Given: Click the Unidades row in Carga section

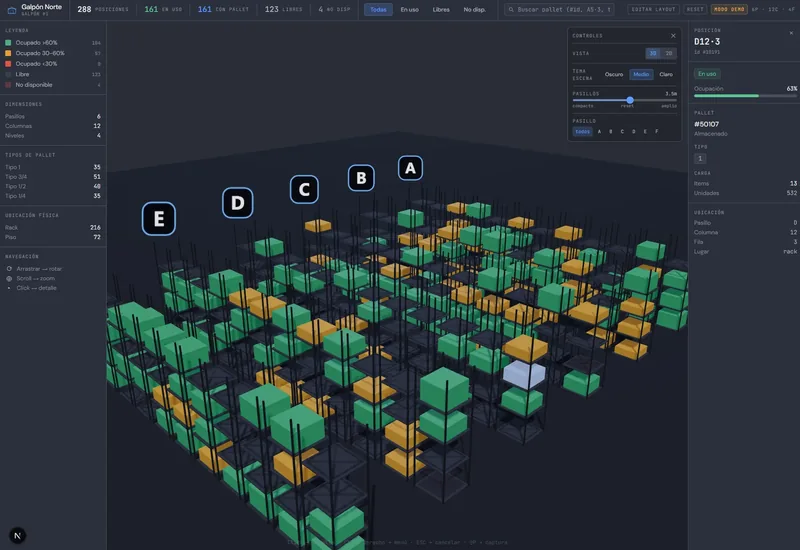Looking at the screenshot, I should 745,193.
